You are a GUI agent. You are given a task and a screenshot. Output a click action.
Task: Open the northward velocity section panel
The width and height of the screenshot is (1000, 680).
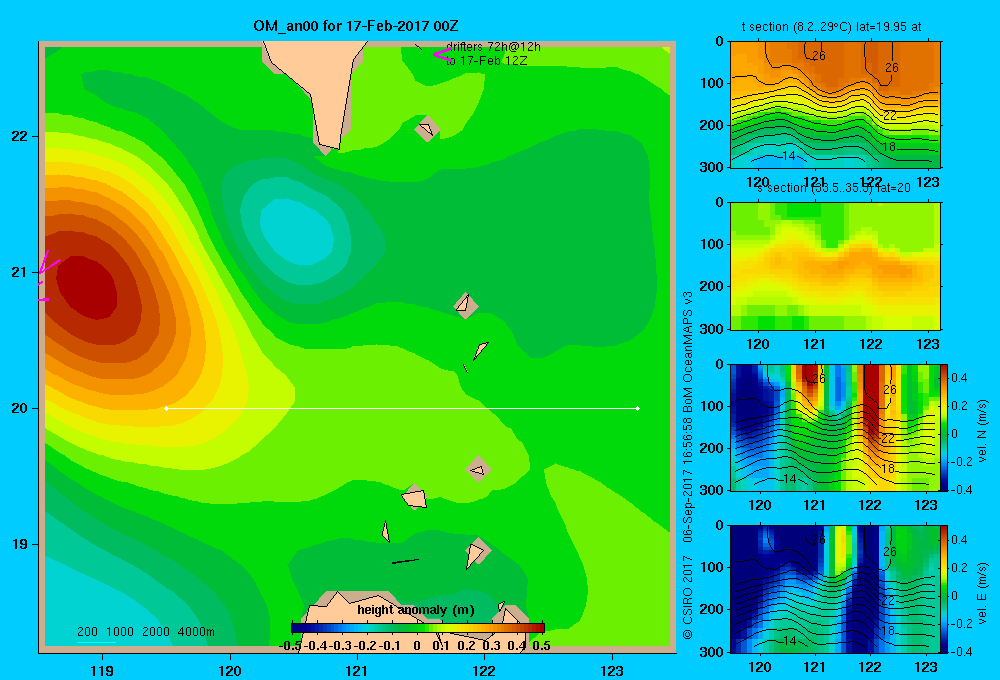pos(835,427)
